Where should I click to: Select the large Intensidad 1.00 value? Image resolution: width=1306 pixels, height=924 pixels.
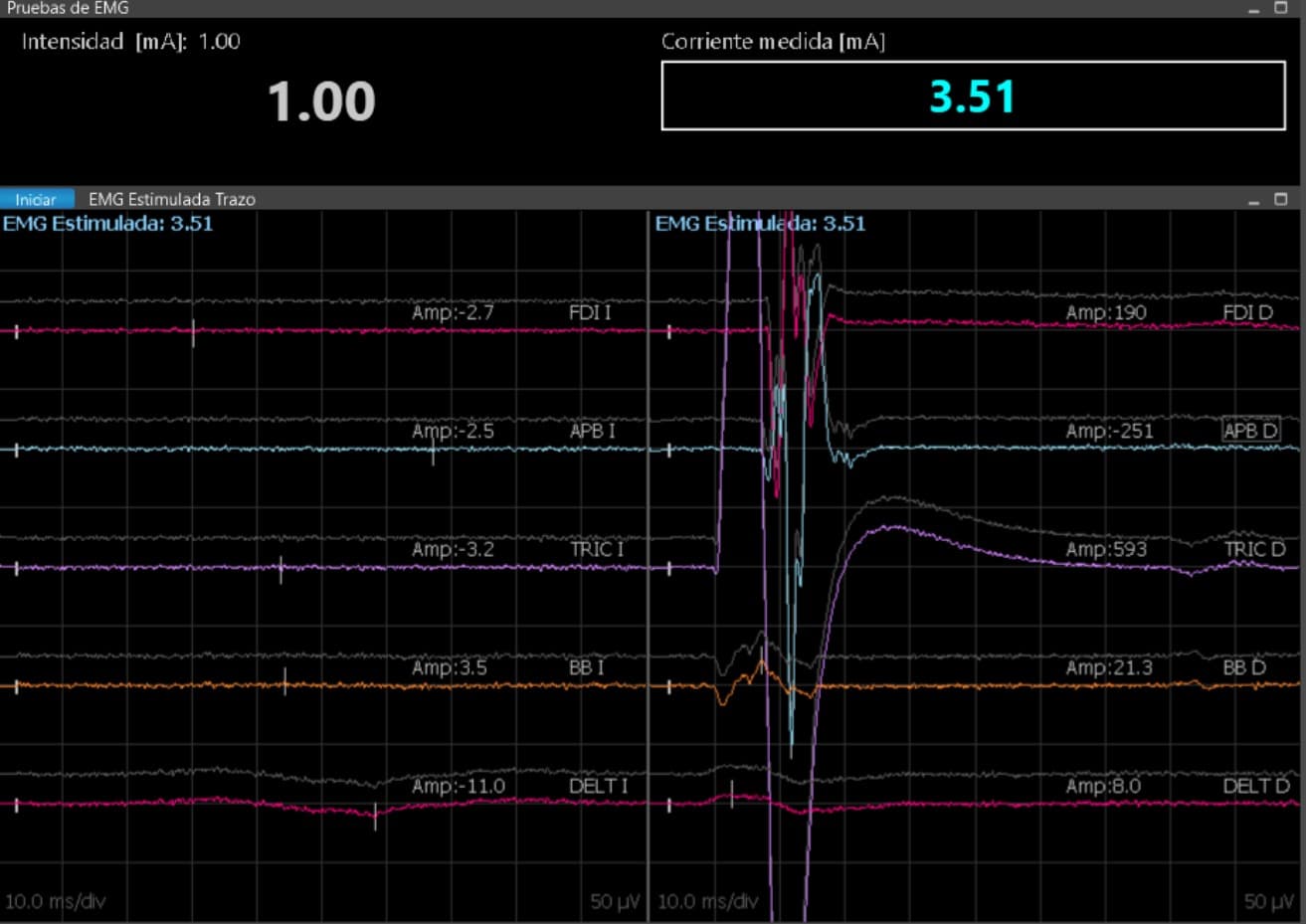tap(321, 101)
